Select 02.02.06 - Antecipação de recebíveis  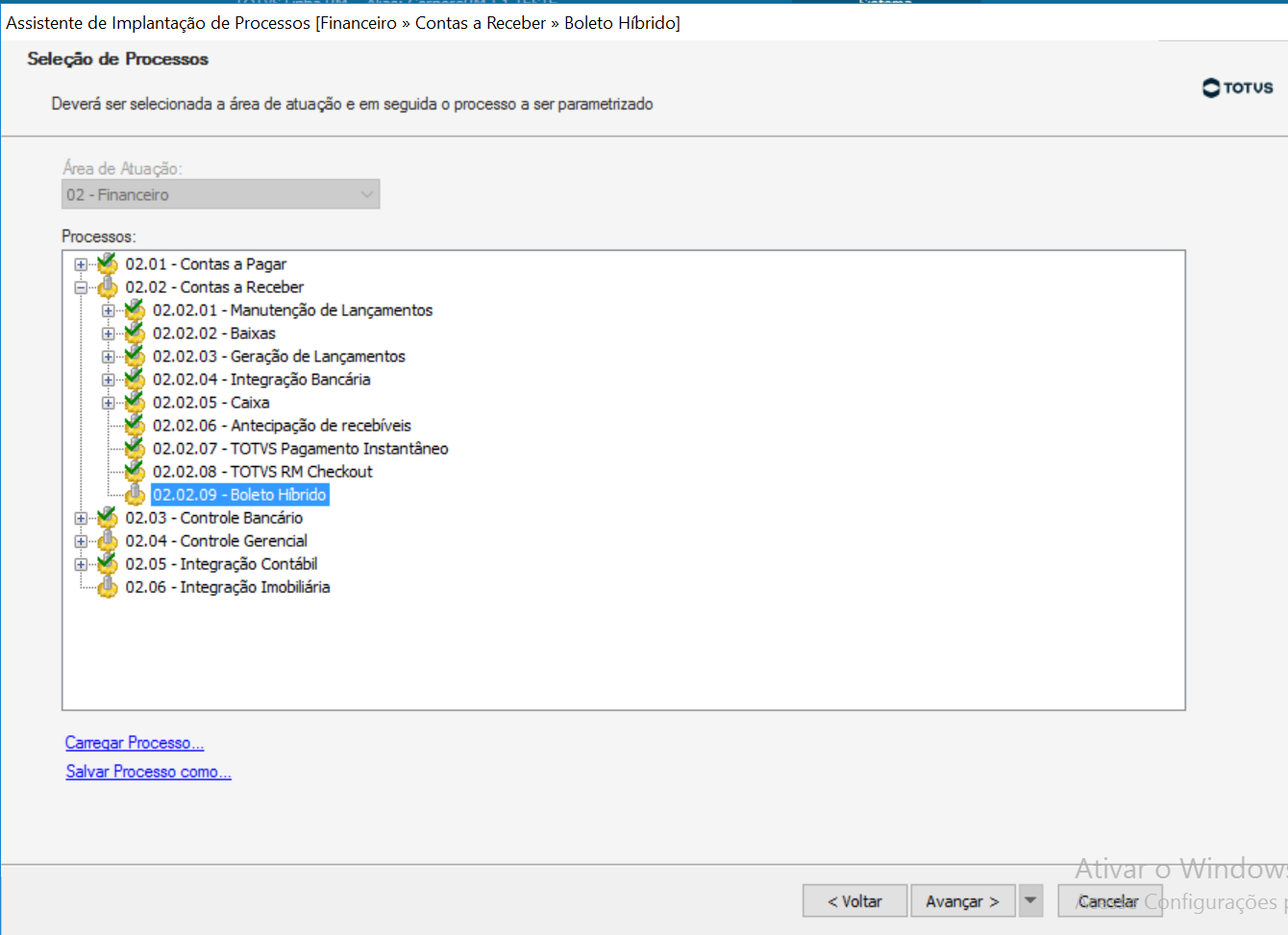pos(282,425)
